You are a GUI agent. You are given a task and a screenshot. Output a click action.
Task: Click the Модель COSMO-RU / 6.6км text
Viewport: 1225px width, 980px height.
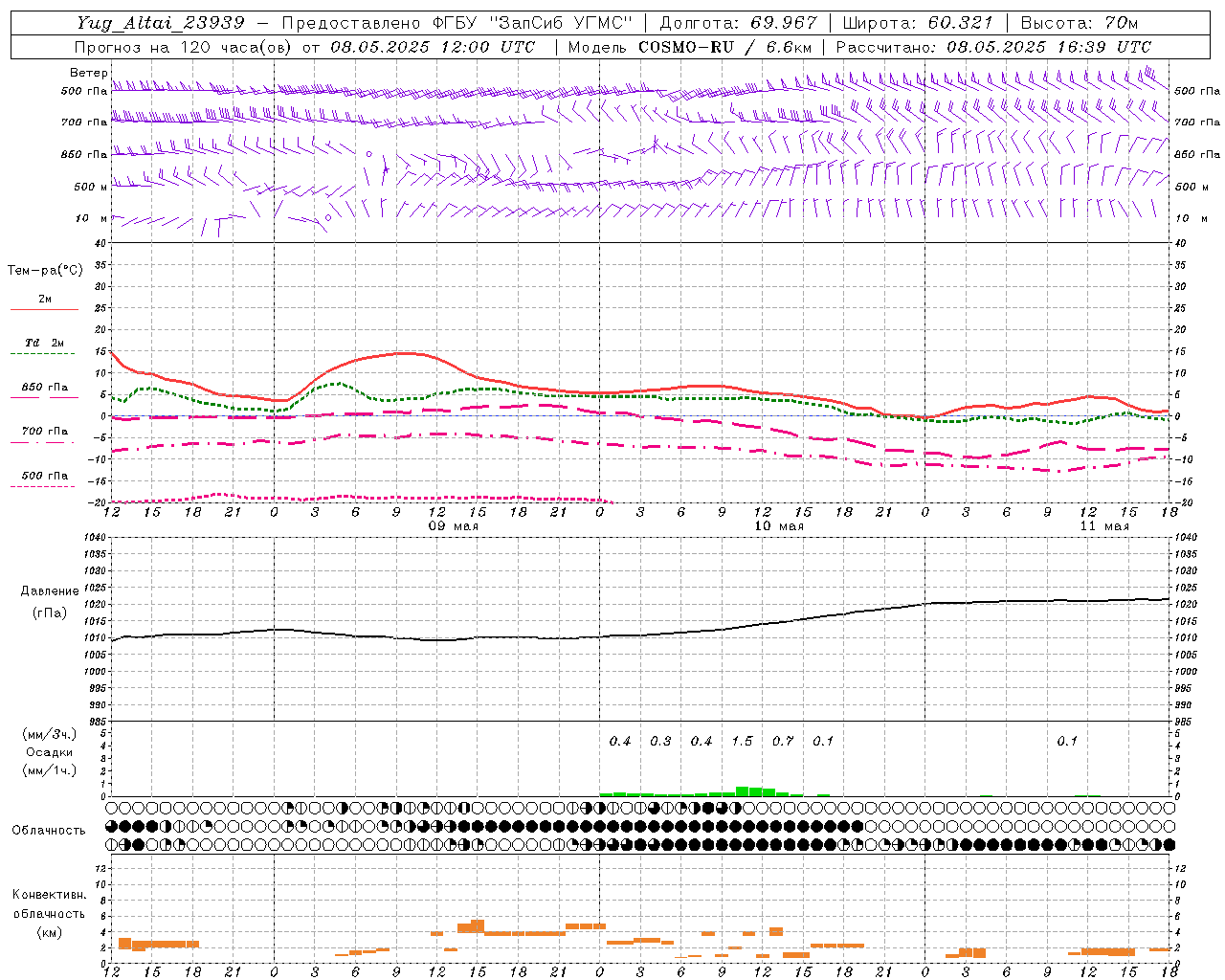690,47
